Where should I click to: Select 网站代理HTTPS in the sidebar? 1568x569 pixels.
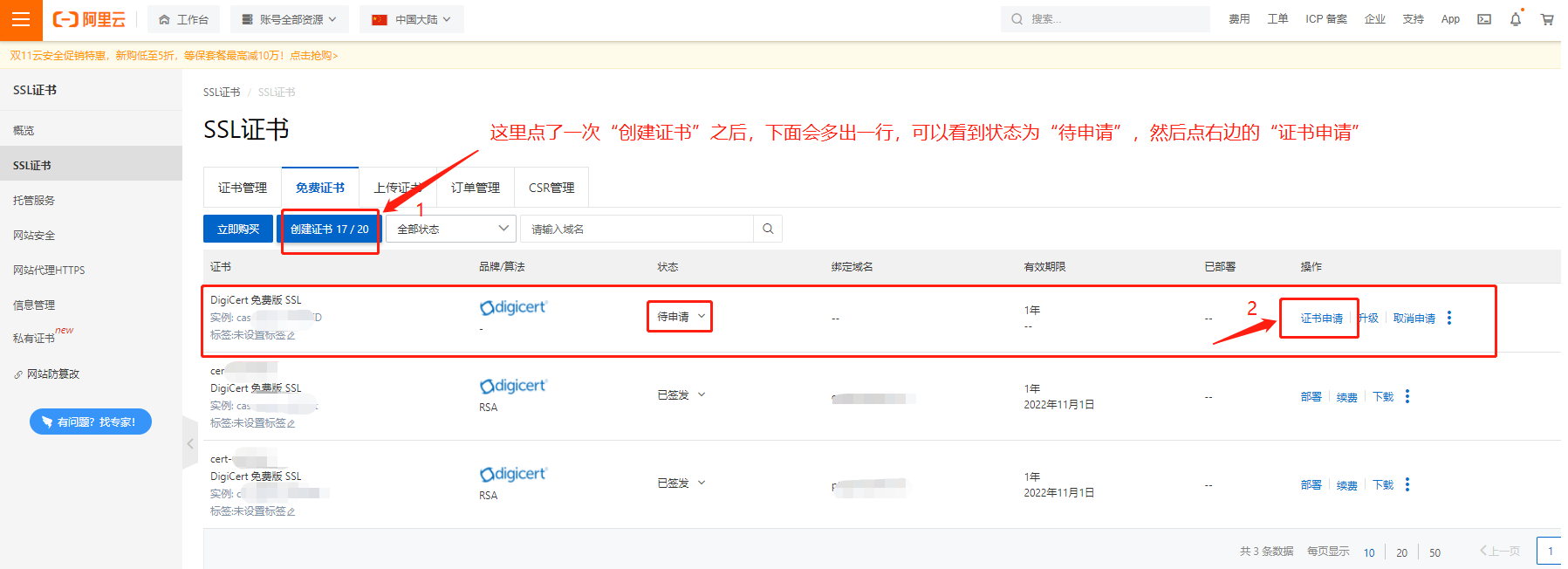(x=49, y=270)
